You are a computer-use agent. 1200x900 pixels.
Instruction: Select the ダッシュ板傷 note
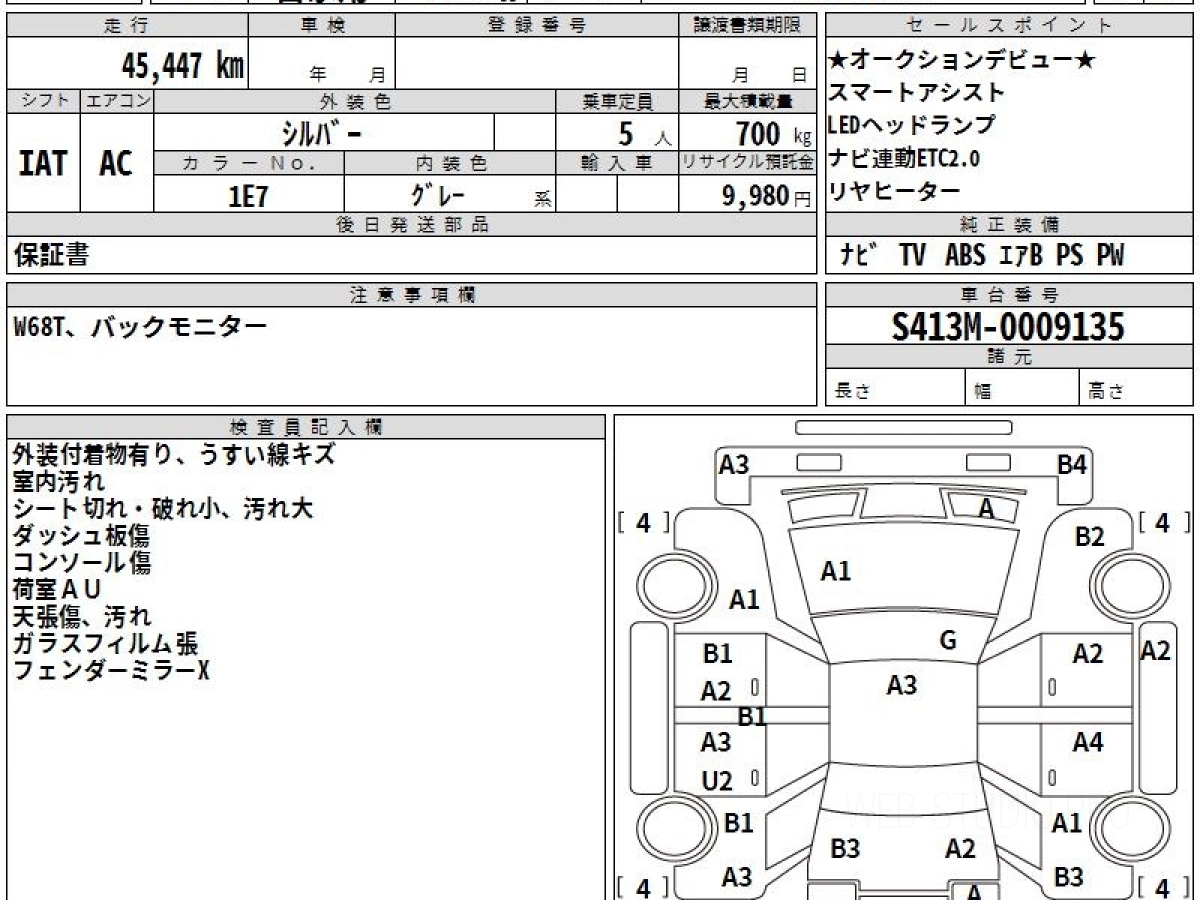[82, 535]
